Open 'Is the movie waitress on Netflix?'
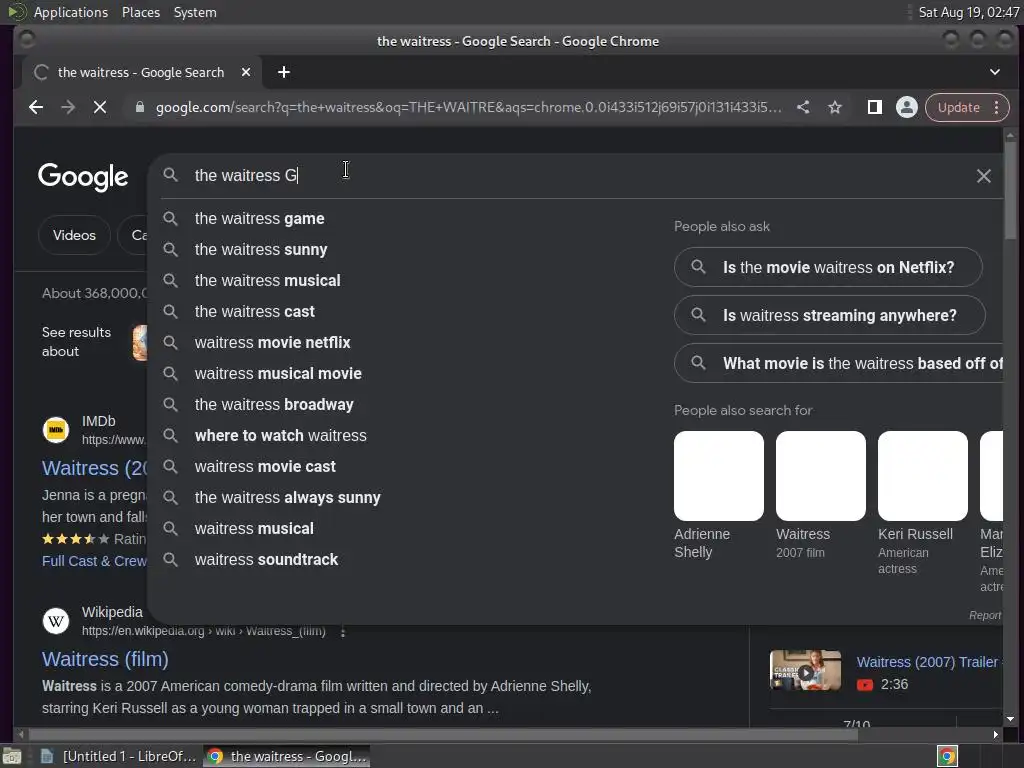The image size is (1024, 768). coord(828,267)
